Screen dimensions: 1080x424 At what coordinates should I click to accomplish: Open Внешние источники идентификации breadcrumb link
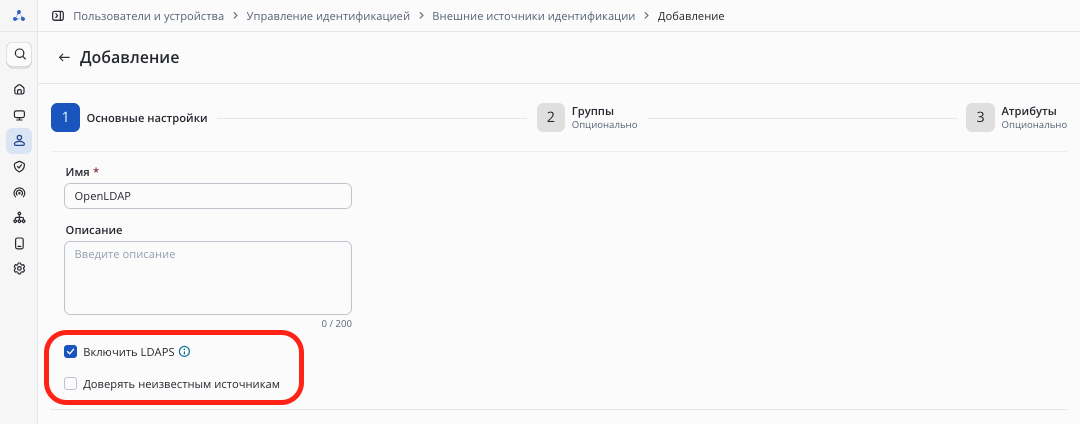click(x=533, y=16)
